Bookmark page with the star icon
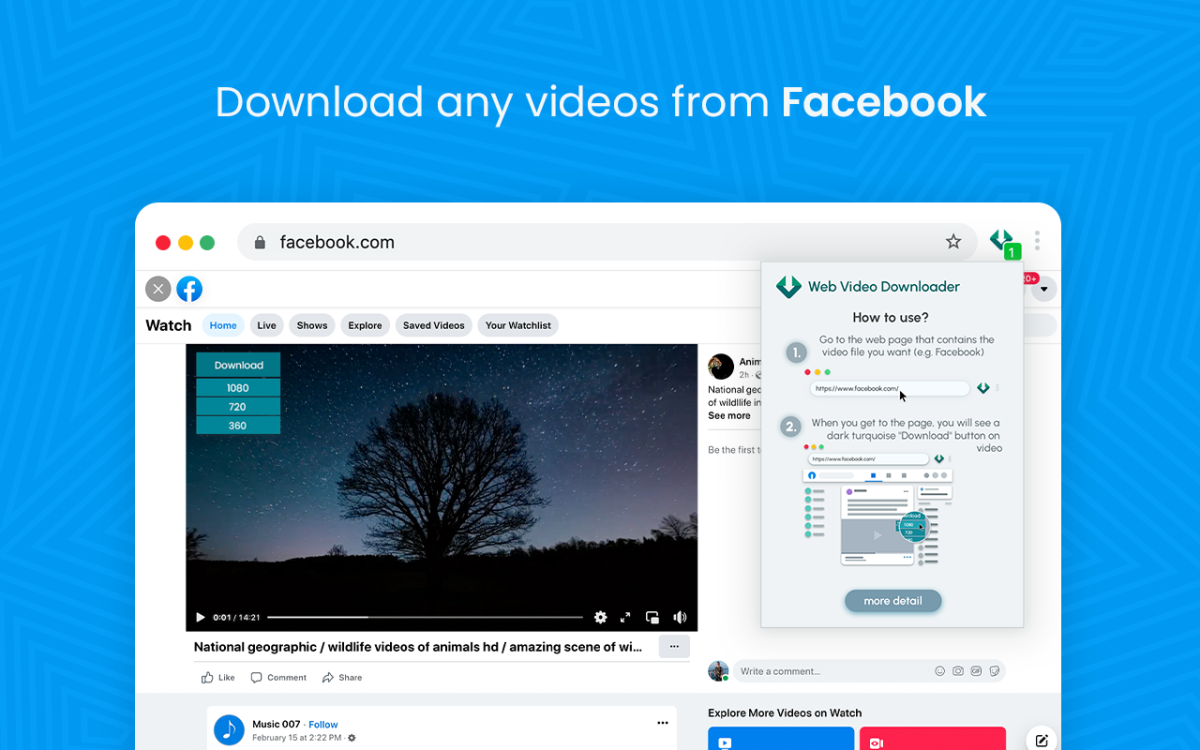Screen dimensions: 1200x750 [953, 242]
